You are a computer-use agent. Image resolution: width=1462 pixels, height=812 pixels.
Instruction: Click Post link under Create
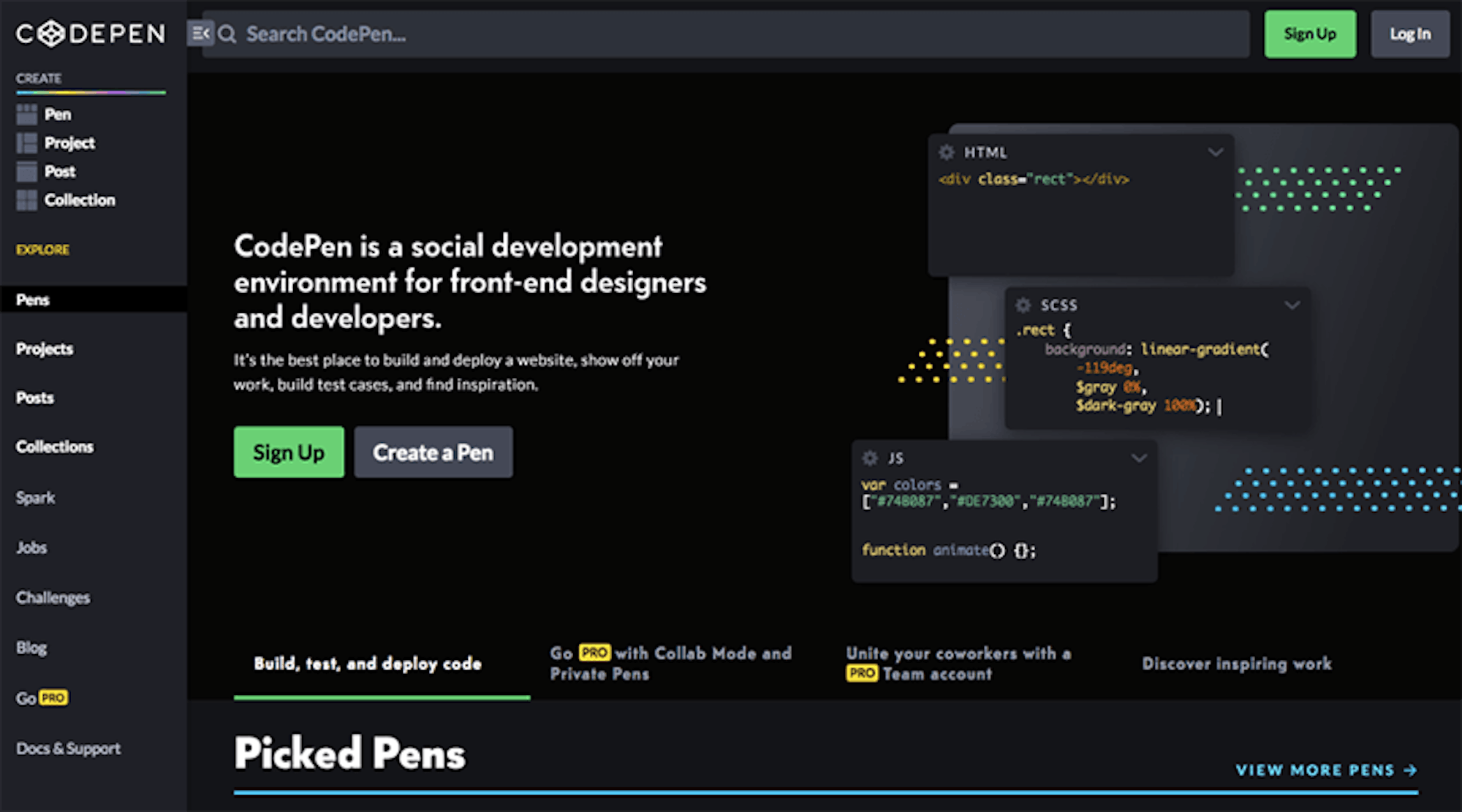(60, 171)
